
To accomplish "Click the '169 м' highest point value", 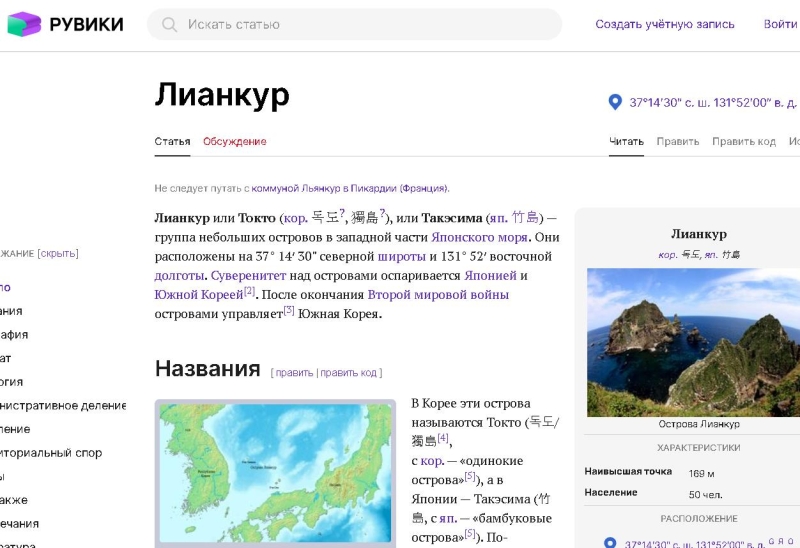I will click(x=702, y=474).
